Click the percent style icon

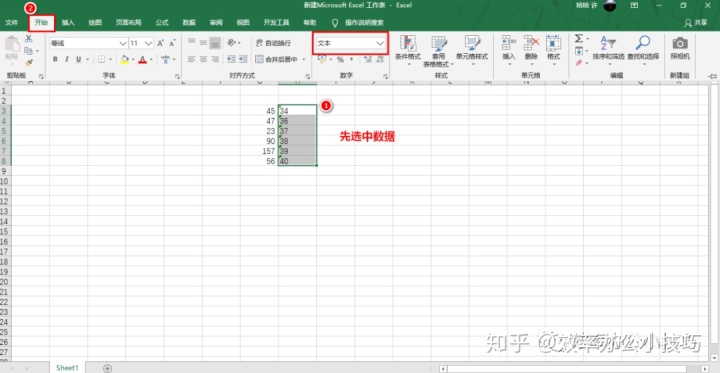(x=340, y=59)
